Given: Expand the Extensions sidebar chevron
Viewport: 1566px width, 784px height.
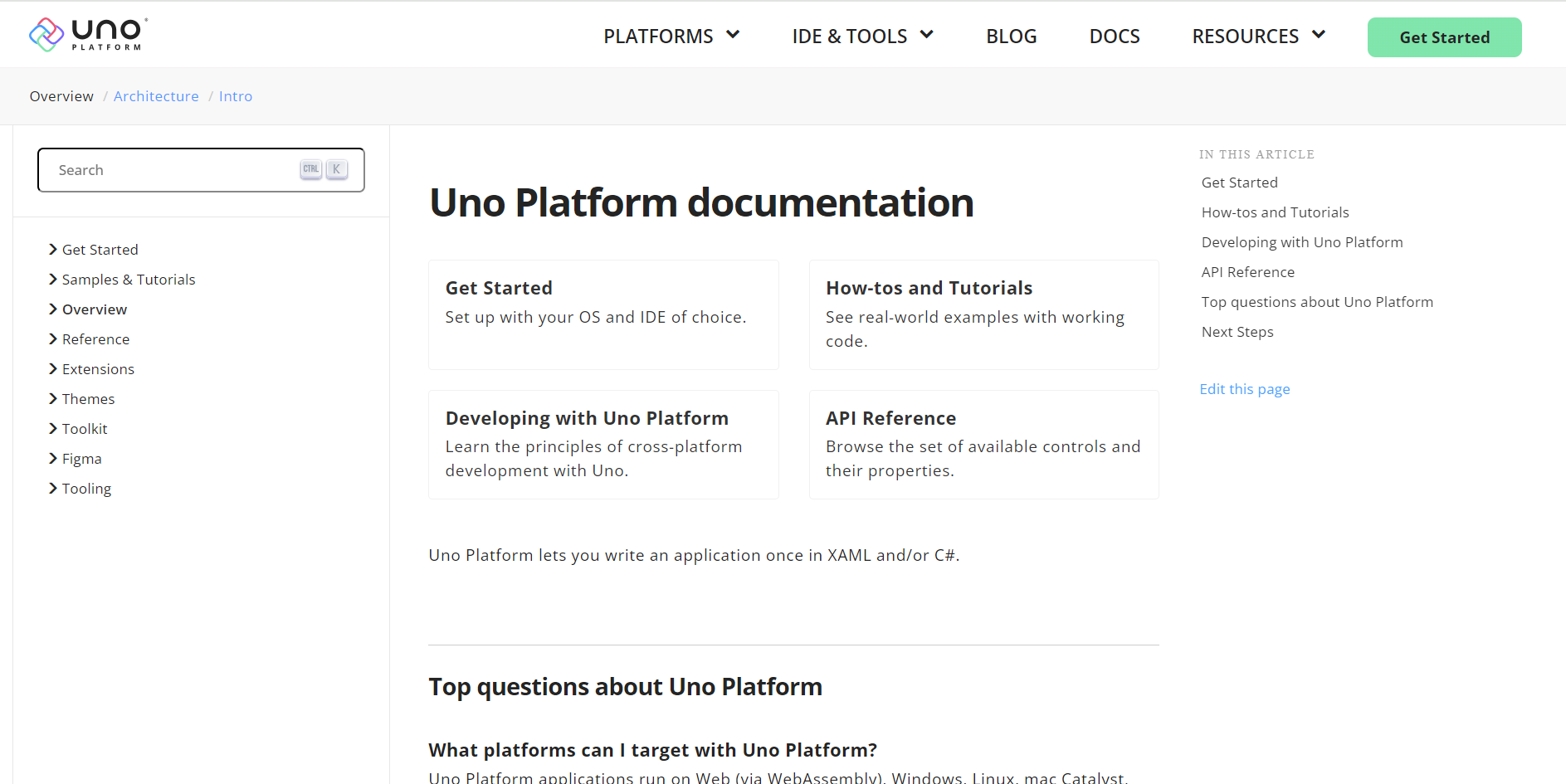Looking at the screenshot, I should tap(53, 369).
